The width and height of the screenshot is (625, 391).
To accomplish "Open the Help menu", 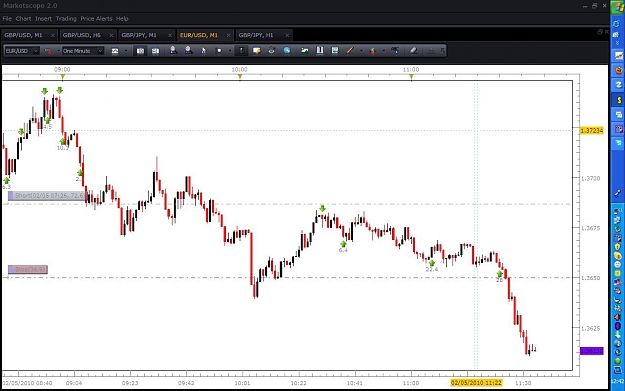I will 122,19.
